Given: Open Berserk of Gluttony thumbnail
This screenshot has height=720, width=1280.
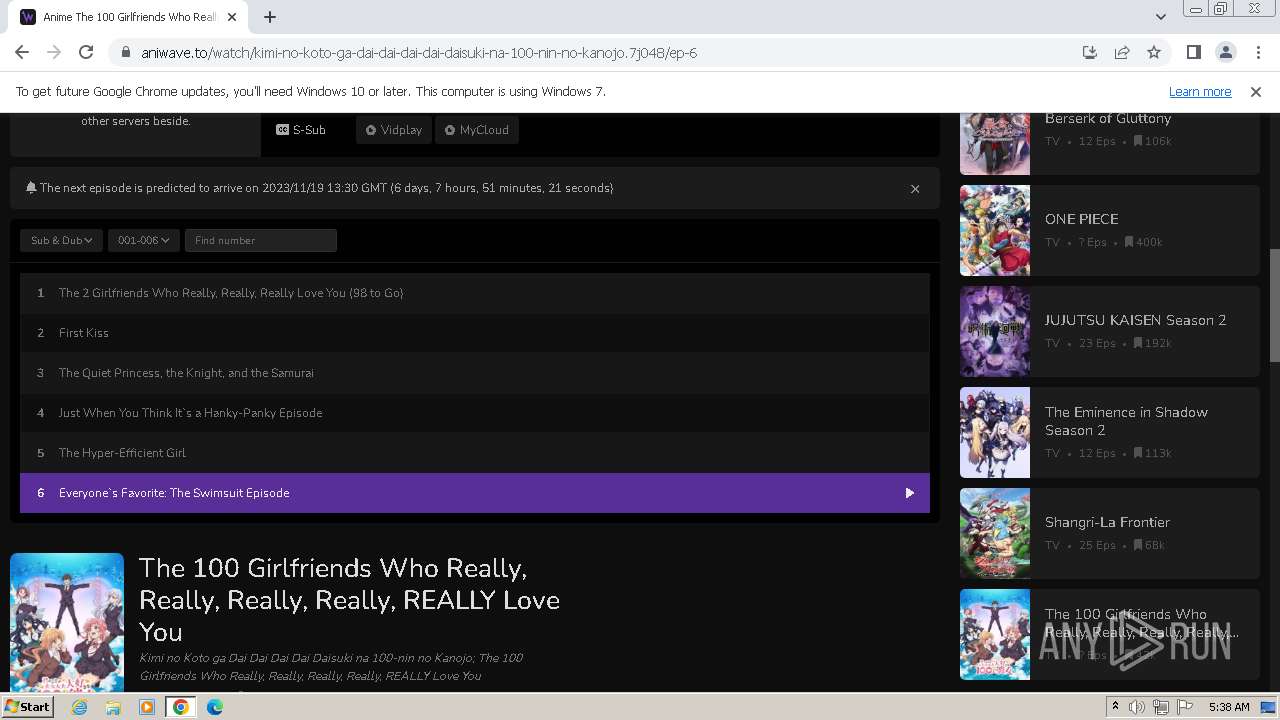Looking at the screenshot, I should 995,144.
